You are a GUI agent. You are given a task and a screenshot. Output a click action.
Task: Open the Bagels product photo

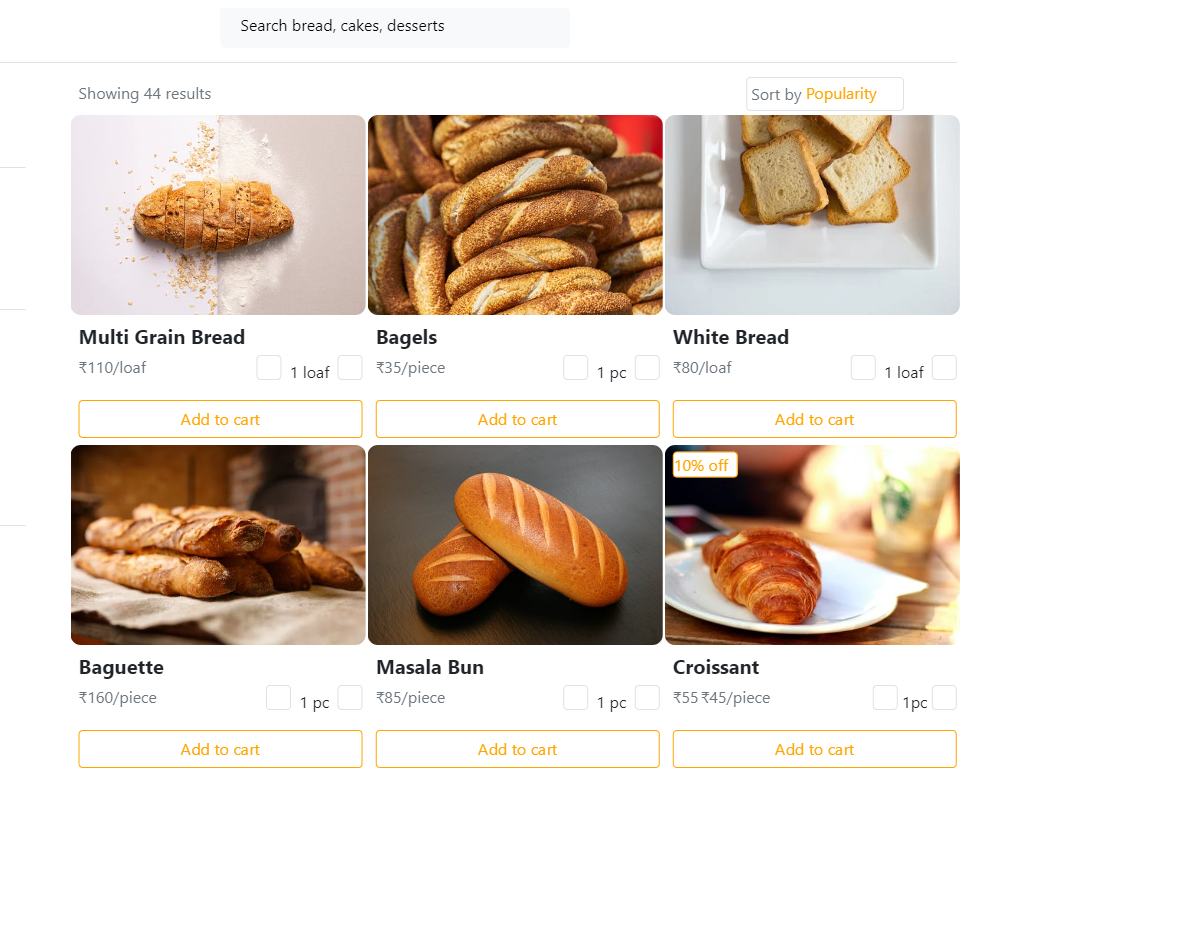point(515,215)
